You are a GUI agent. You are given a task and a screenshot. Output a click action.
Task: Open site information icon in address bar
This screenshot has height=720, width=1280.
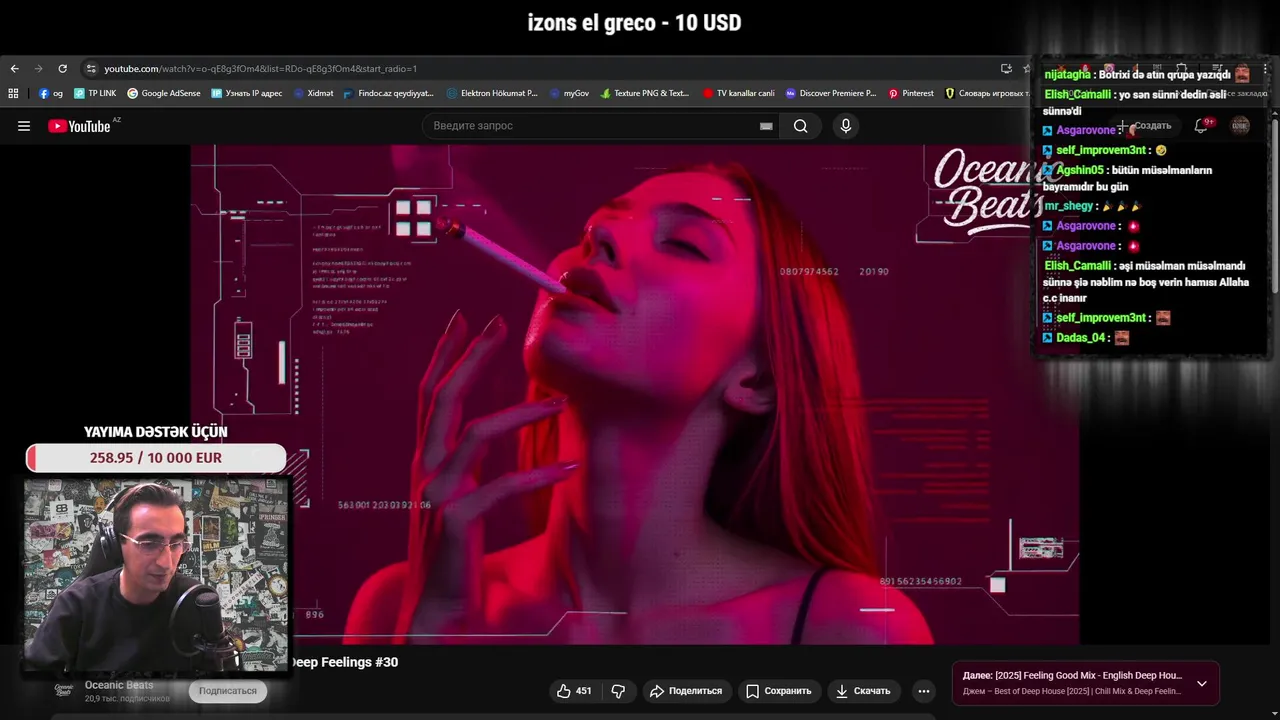(x=91, y=68)
